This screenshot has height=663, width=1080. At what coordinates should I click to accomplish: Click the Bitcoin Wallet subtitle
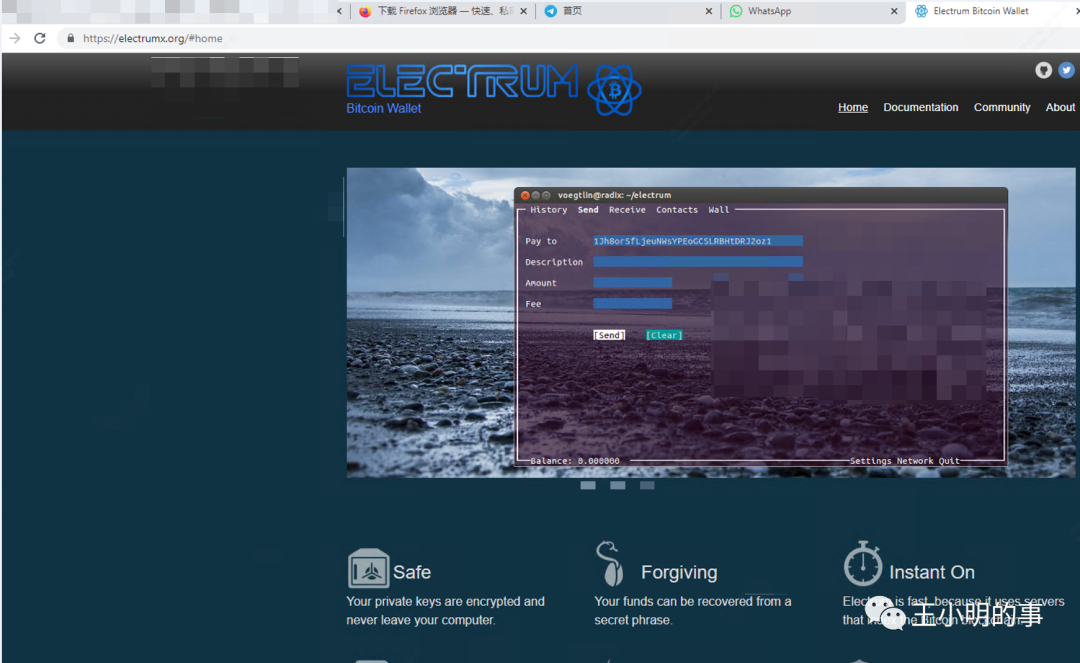click(384, 108)
